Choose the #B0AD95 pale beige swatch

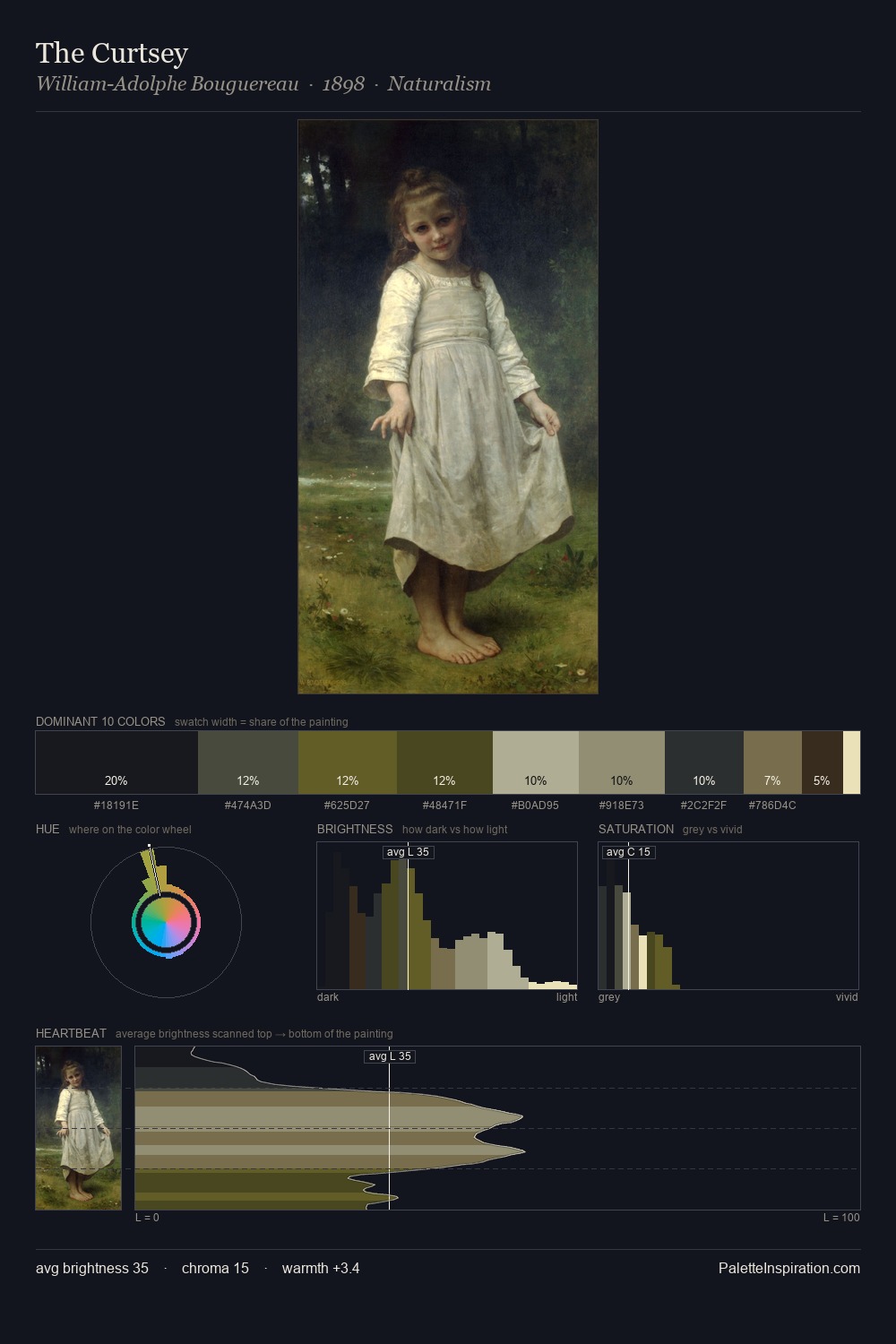coord(536,762)
